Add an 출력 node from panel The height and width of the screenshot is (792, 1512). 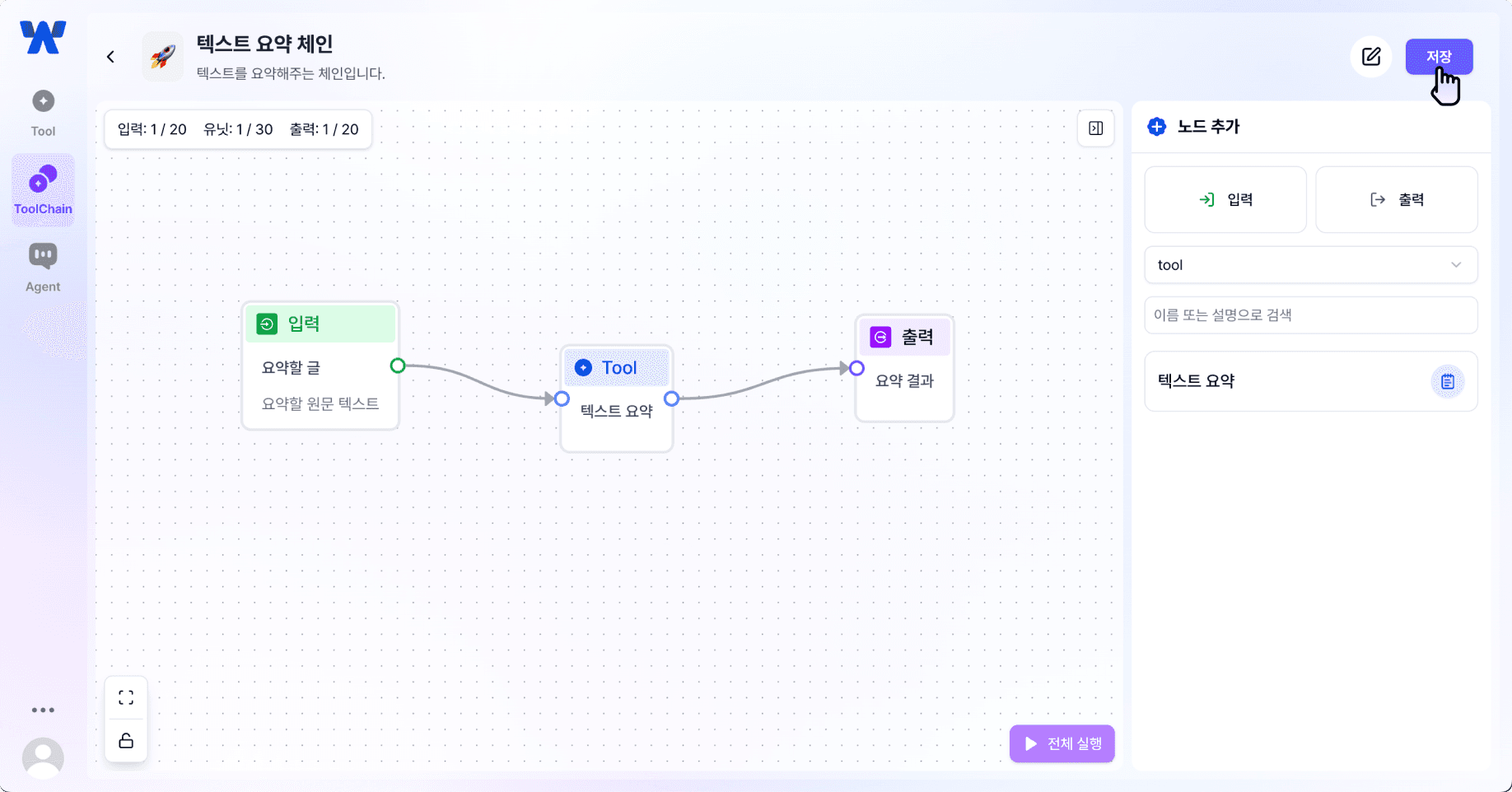pos(1396,200)
